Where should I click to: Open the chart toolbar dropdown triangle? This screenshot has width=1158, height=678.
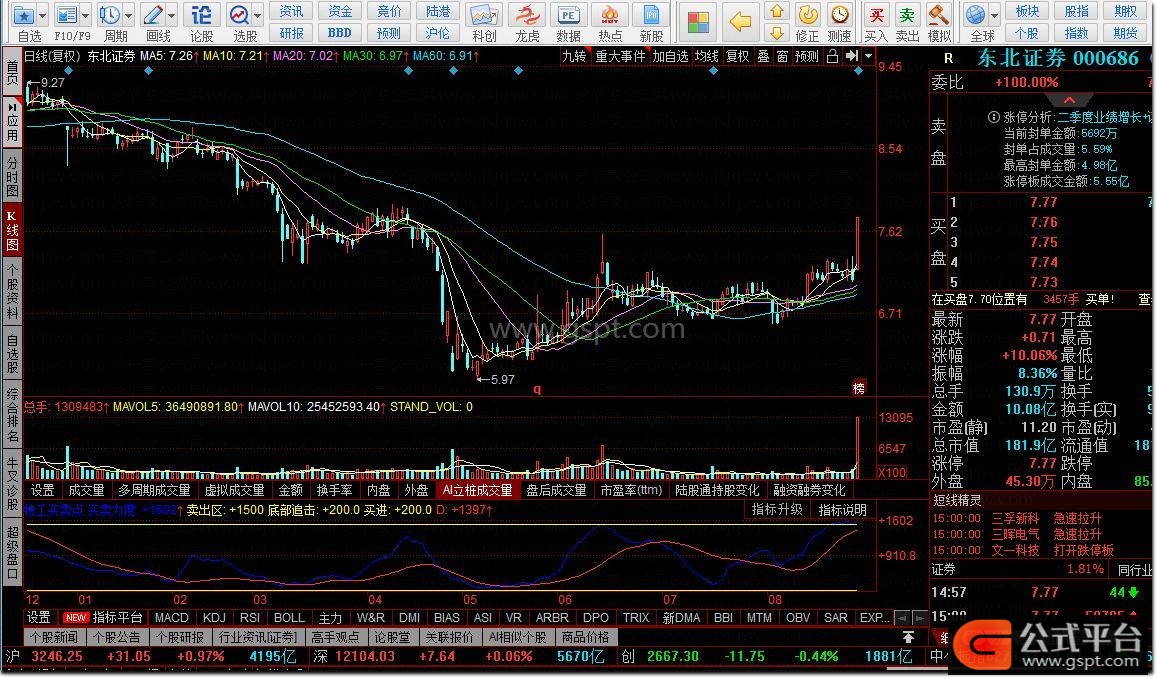[868, 56]
